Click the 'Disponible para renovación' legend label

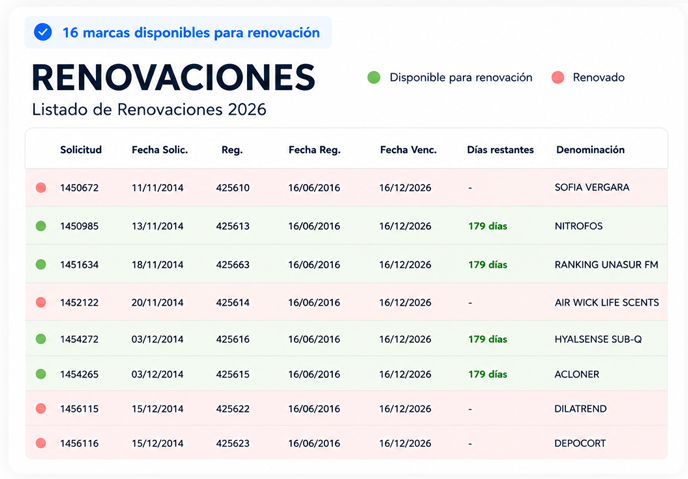click(x=461, y=78)
